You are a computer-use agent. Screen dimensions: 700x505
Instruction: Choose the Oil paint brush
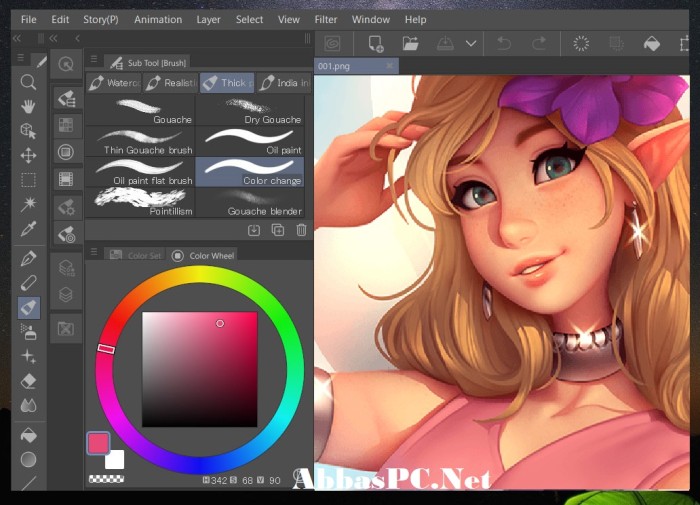coord(250,142)
